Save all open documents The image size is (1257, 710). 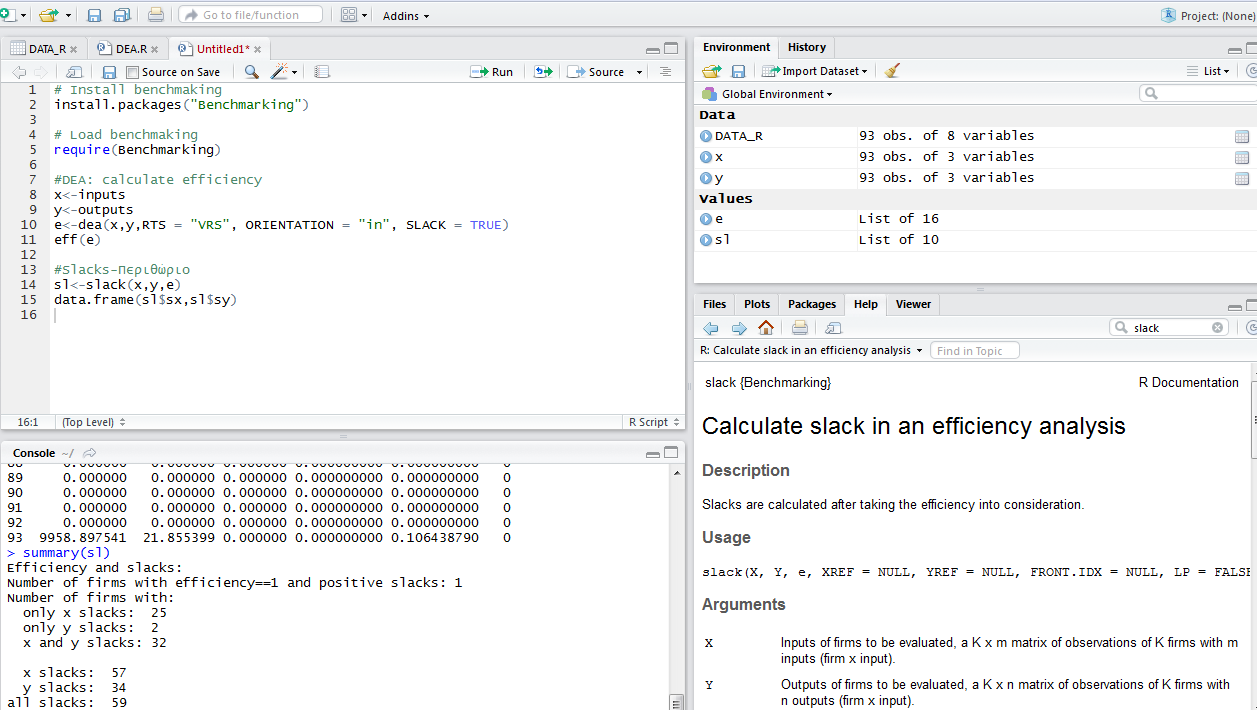pos(122,15)
